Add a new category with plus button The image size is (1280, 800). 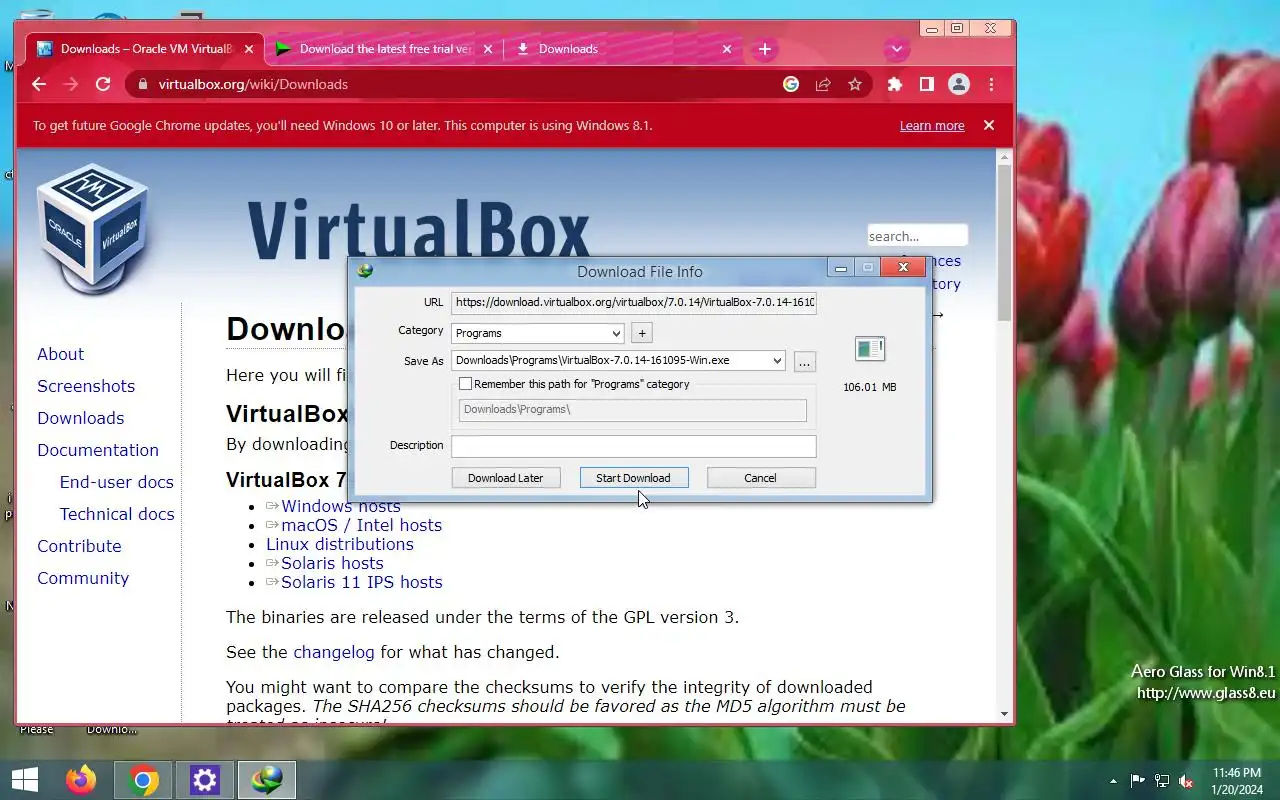click(x=642, y=333)
